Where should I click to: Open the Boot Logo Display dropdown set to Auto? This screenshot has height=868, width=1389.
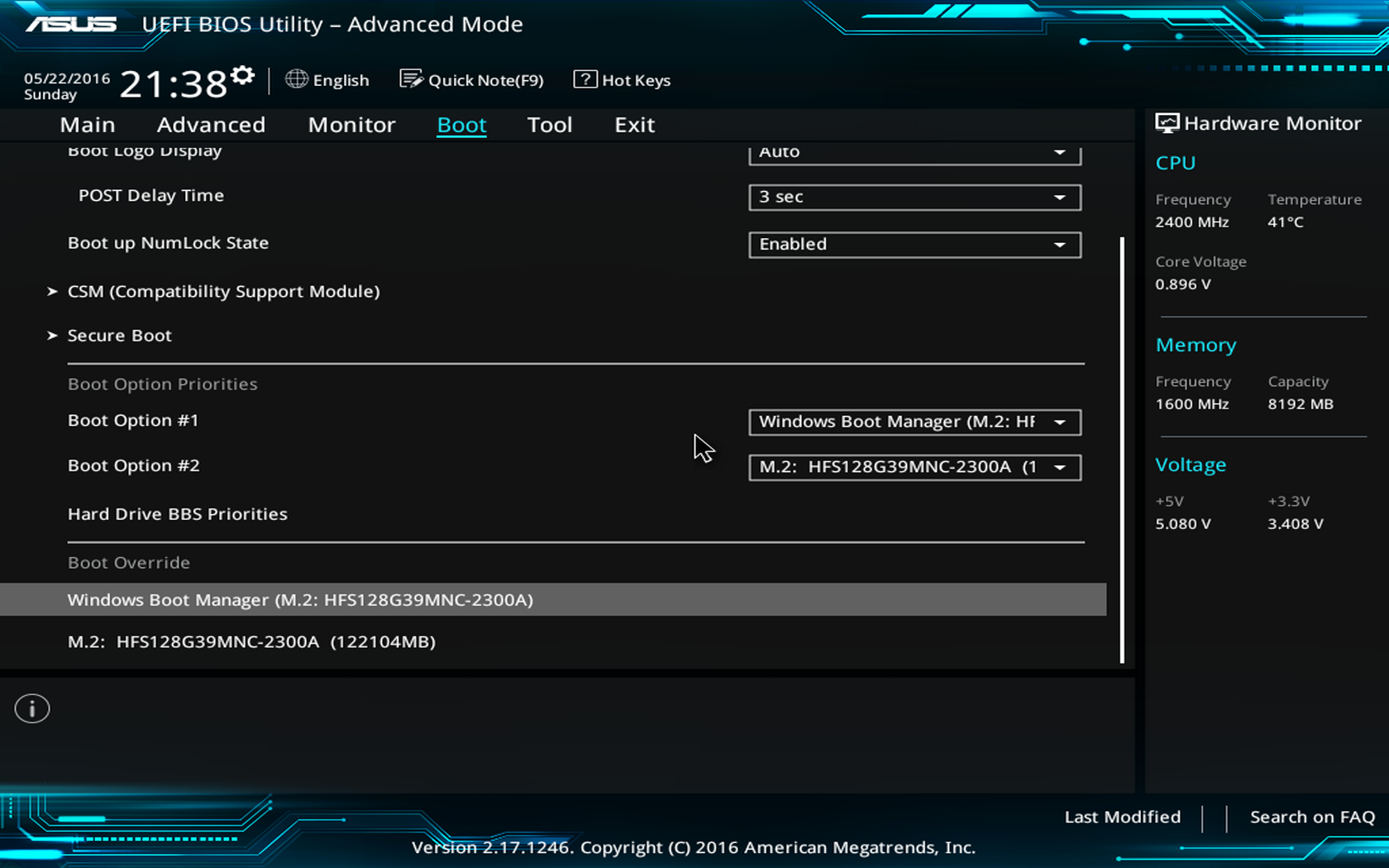pos(914,154)
